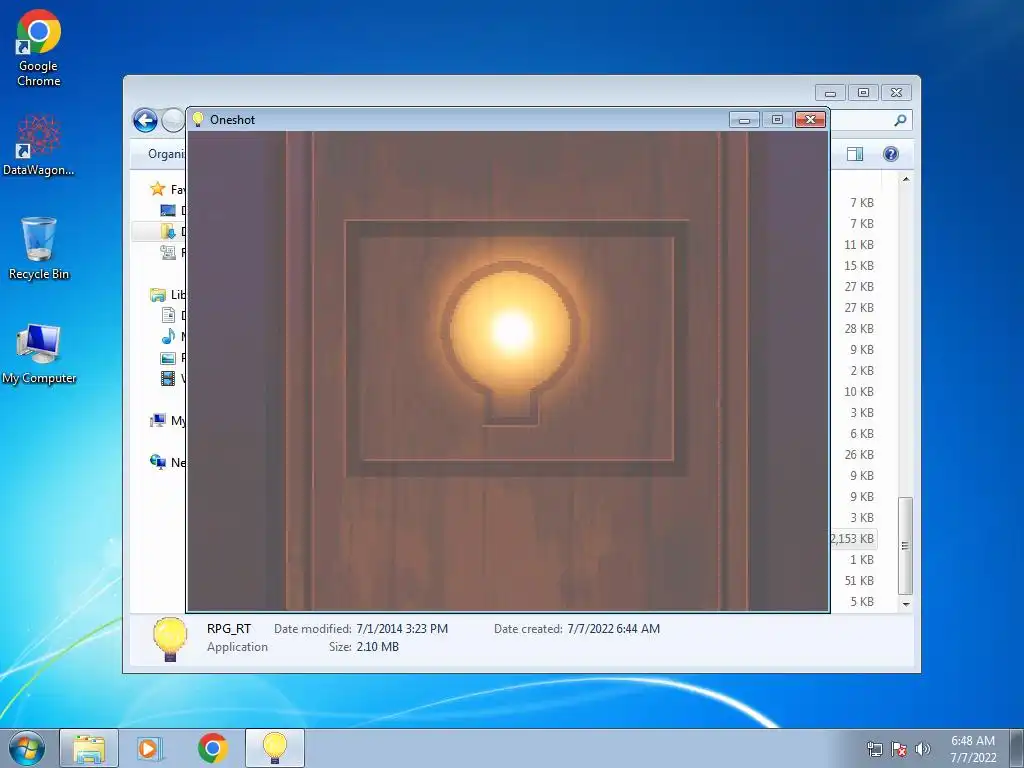This screenshot has width=1024, height=768.
Task: Select file row sized 6 KB
Action: click(861, 434)
